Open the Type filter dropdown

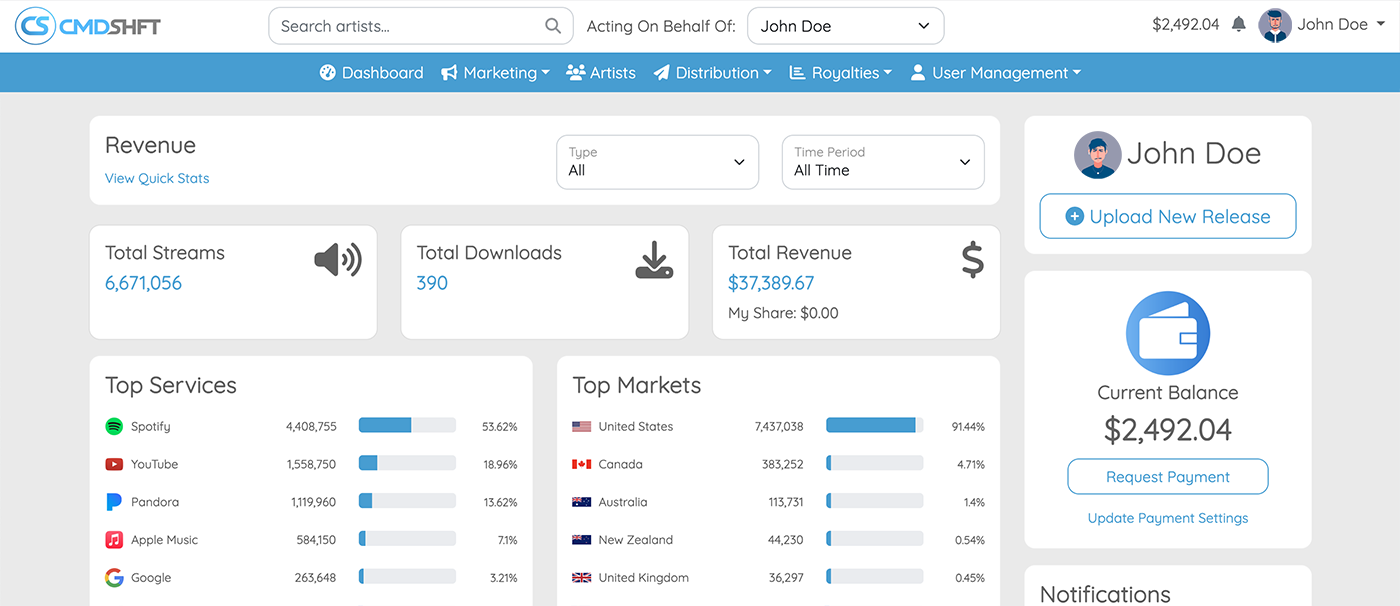coord(657,162)
